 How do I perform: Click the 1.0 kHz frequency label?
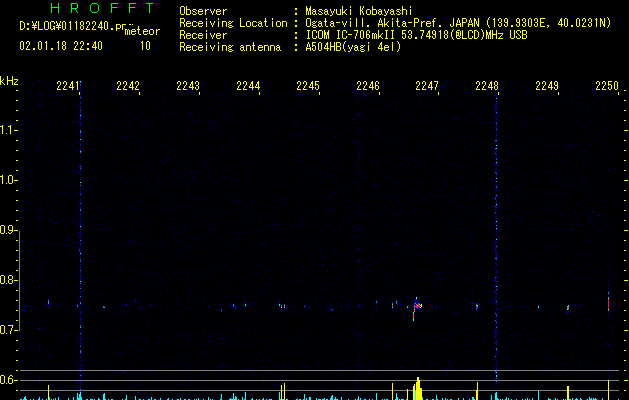point(8,180)
